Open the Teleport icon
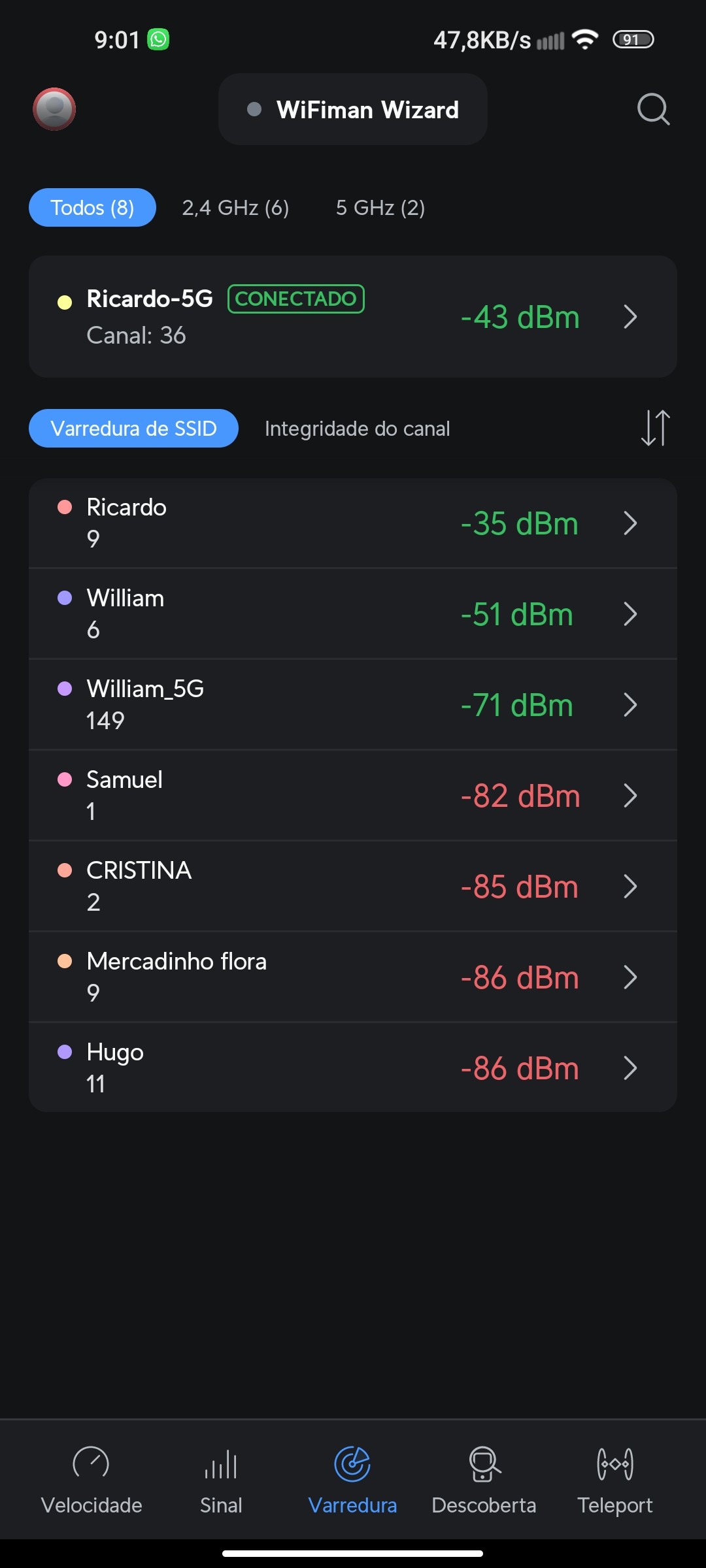 614,1463
